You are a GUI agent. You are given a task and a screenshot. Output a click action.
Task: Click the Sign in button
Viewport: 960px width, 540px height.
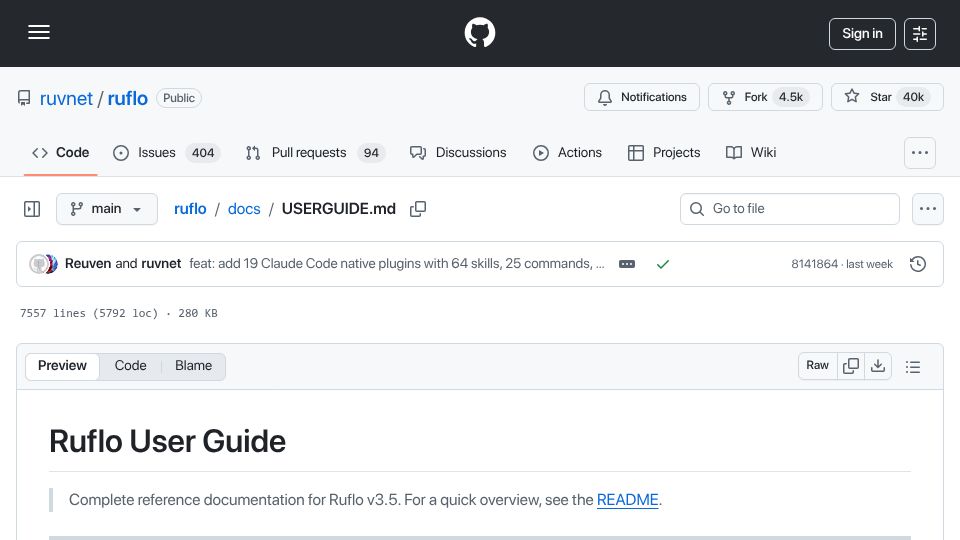(x=862, y=34)
